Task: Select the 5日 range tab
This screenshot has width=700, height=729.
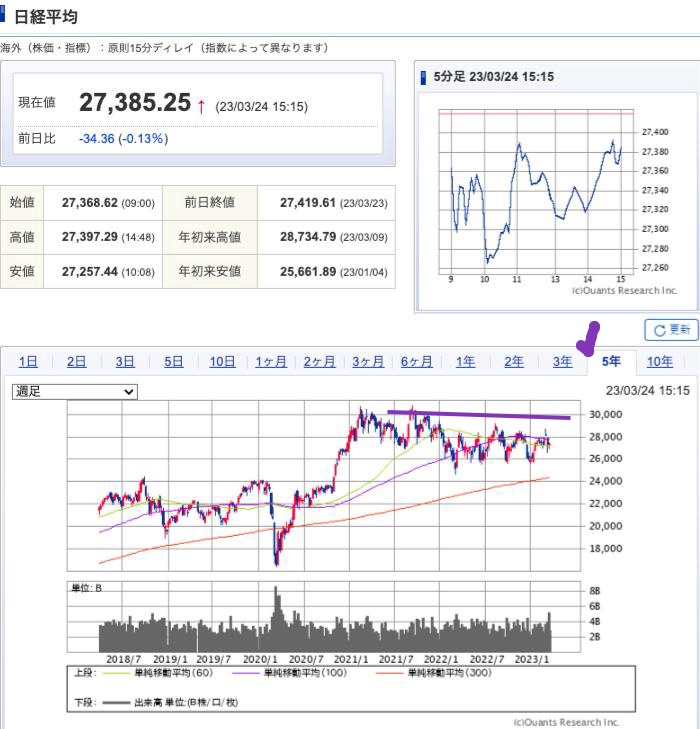Action: coord(173,361)
